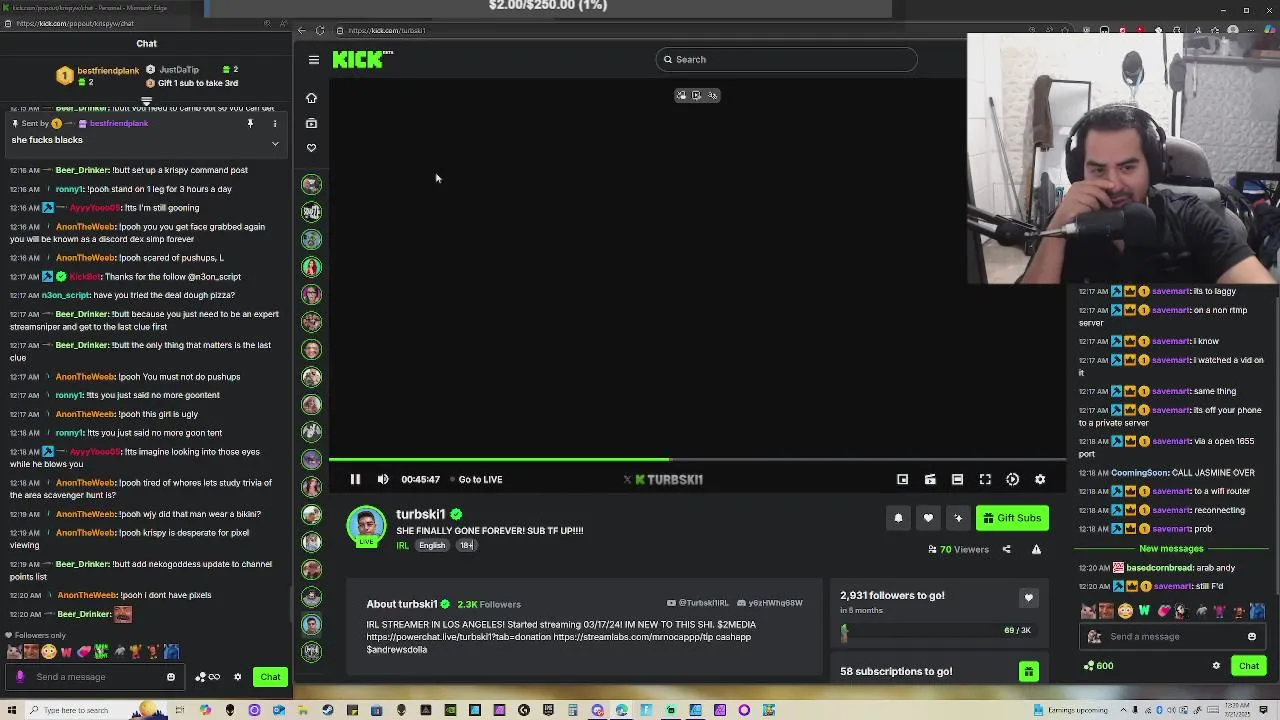Open turbski1 profile avatar

click(x=366, y=526)
